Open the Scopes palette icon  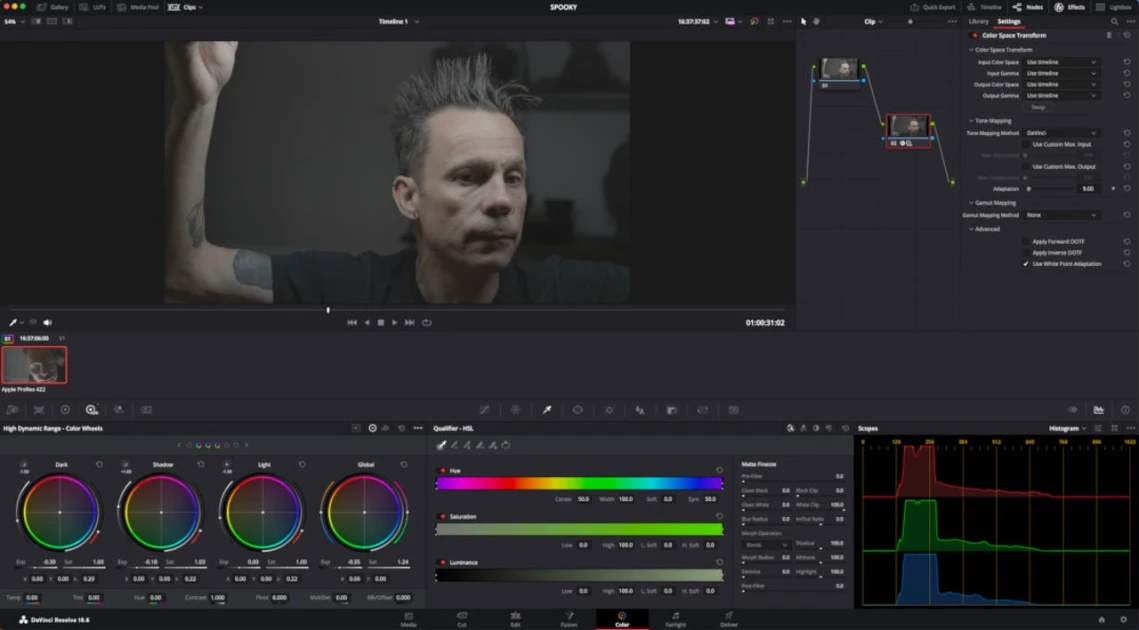point(1098,410)
